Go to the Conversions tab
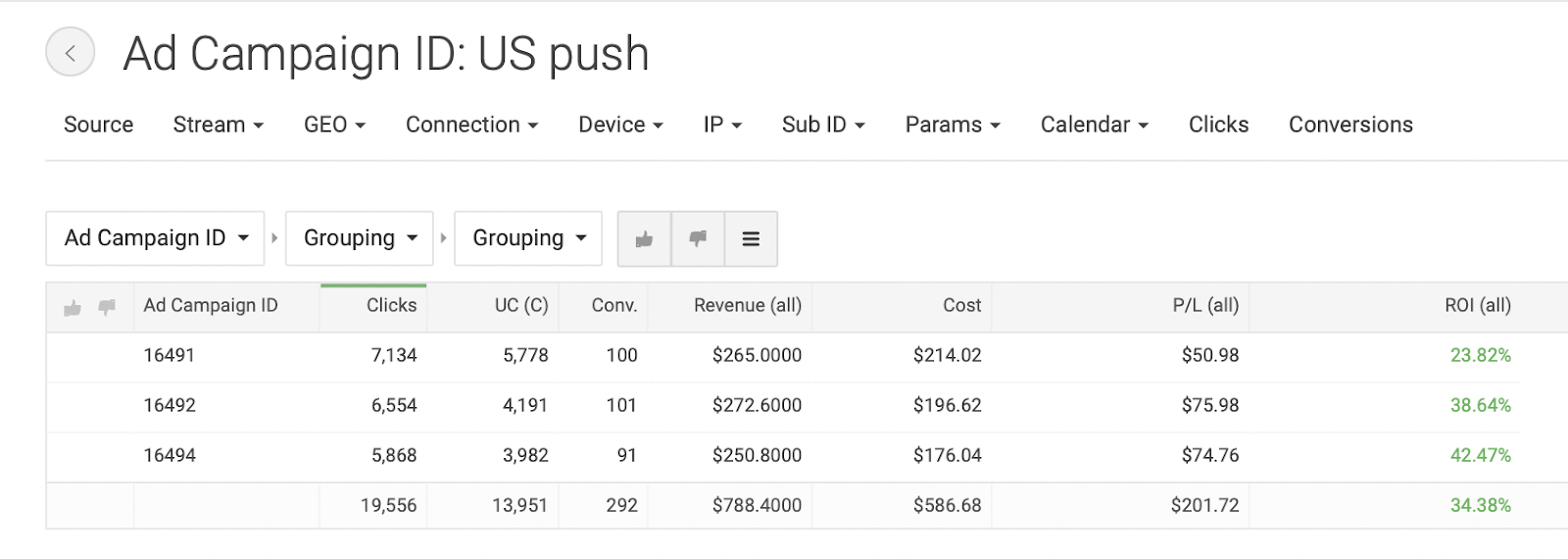1568x559 pixels. pos(1349,125)
